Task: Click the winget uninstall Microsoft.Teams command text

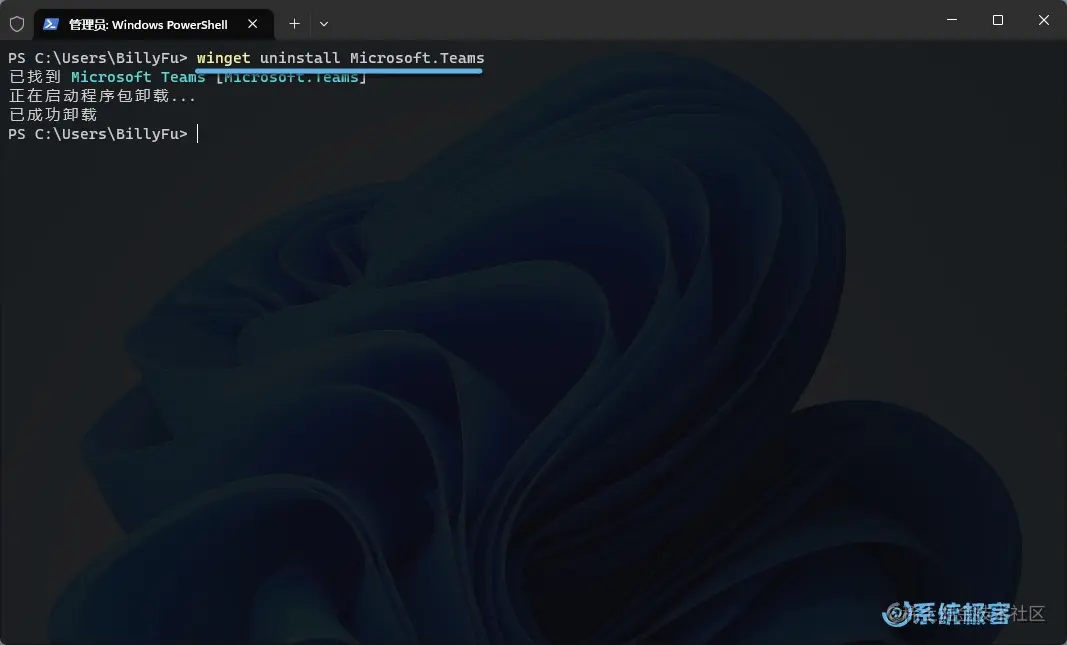Action: click(x=340, y=58)
